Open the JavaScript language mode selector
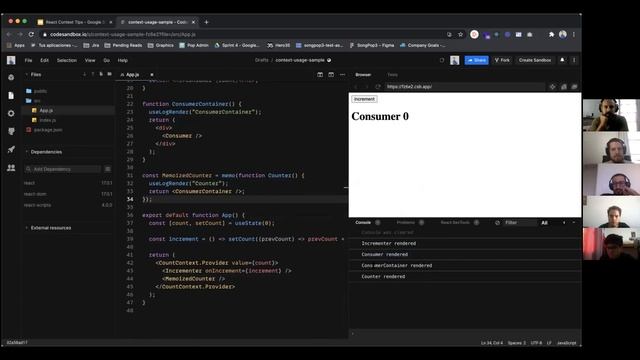640x360 pixels. [x=567, y=343]
